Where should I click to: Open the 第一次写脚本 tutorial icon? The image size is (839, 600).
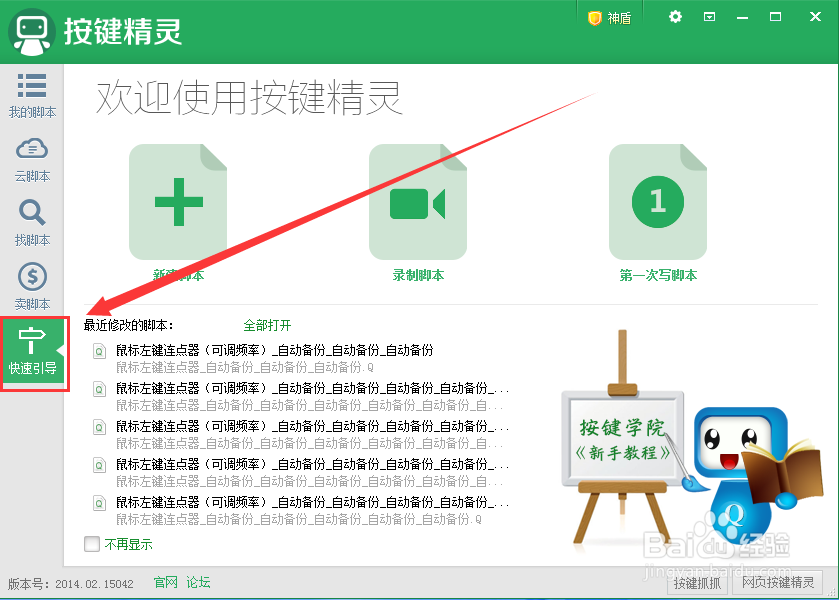point(658,202)
